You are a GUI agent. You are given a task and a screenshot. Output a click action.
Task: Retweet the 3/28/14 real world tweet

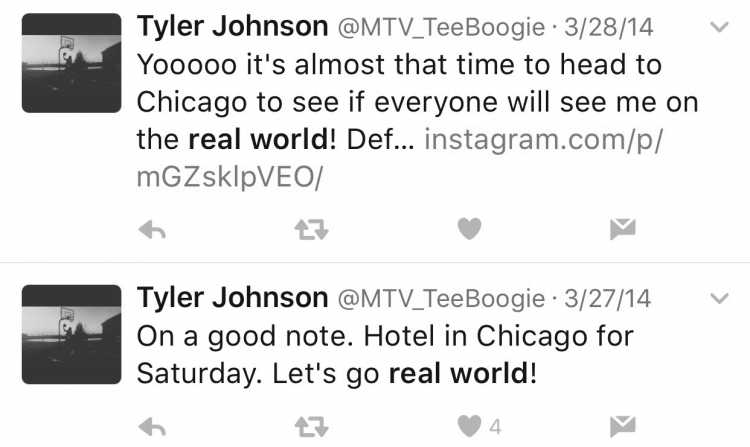click(311, 229)
